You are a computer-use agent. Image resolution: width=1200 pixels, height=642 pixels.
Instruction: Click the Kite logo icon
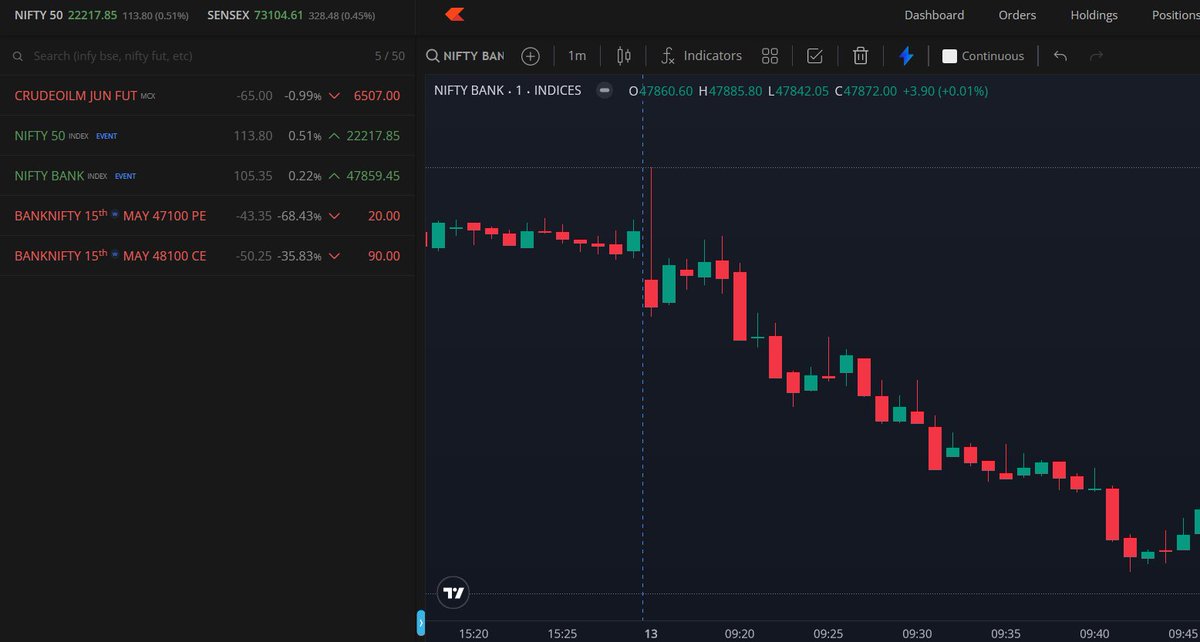pos(454,15)
